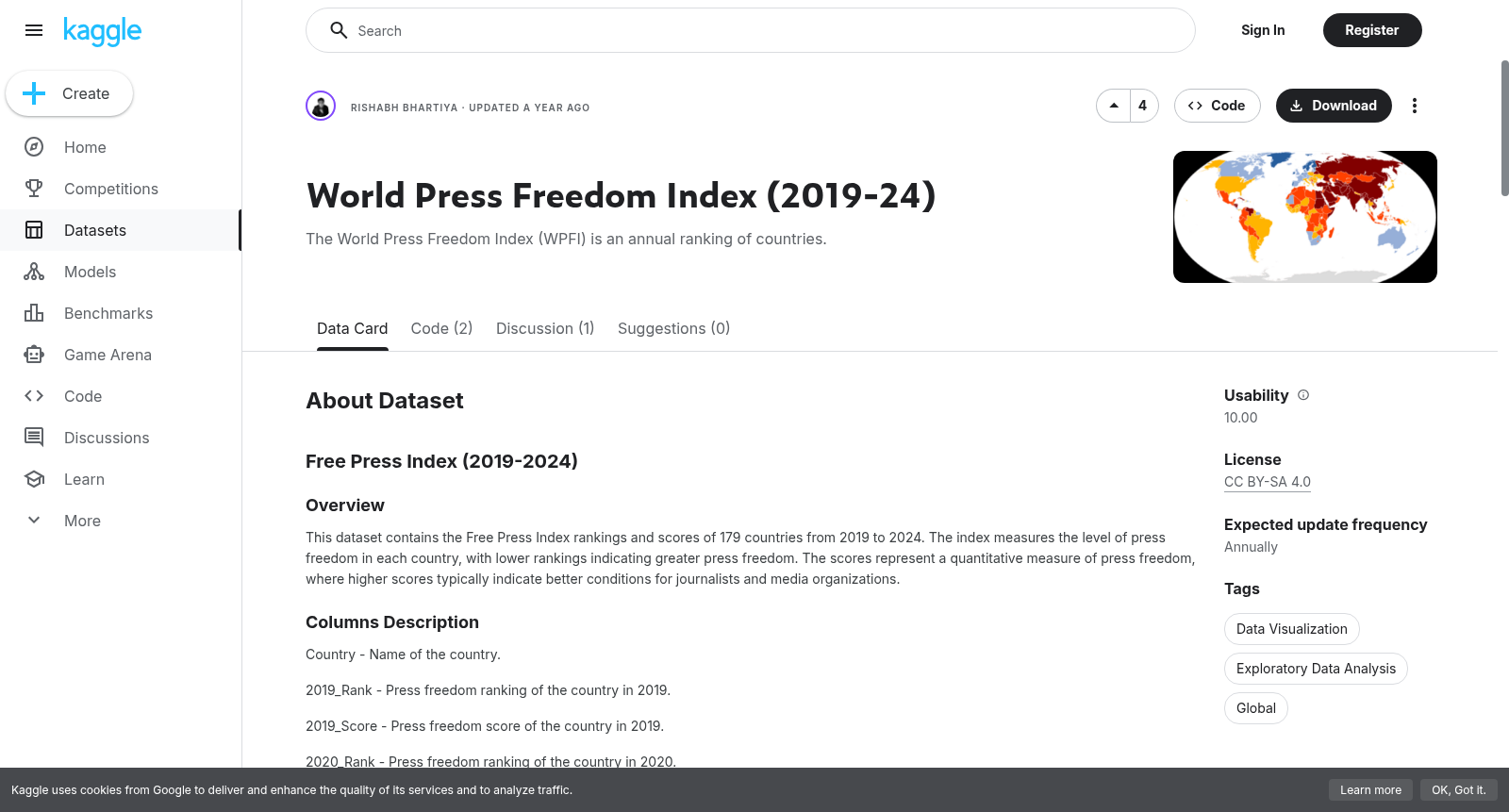Viewport: 1509px width, 812px height.
Task: Click the Create plus button
Action: click(x=69, y=93)
